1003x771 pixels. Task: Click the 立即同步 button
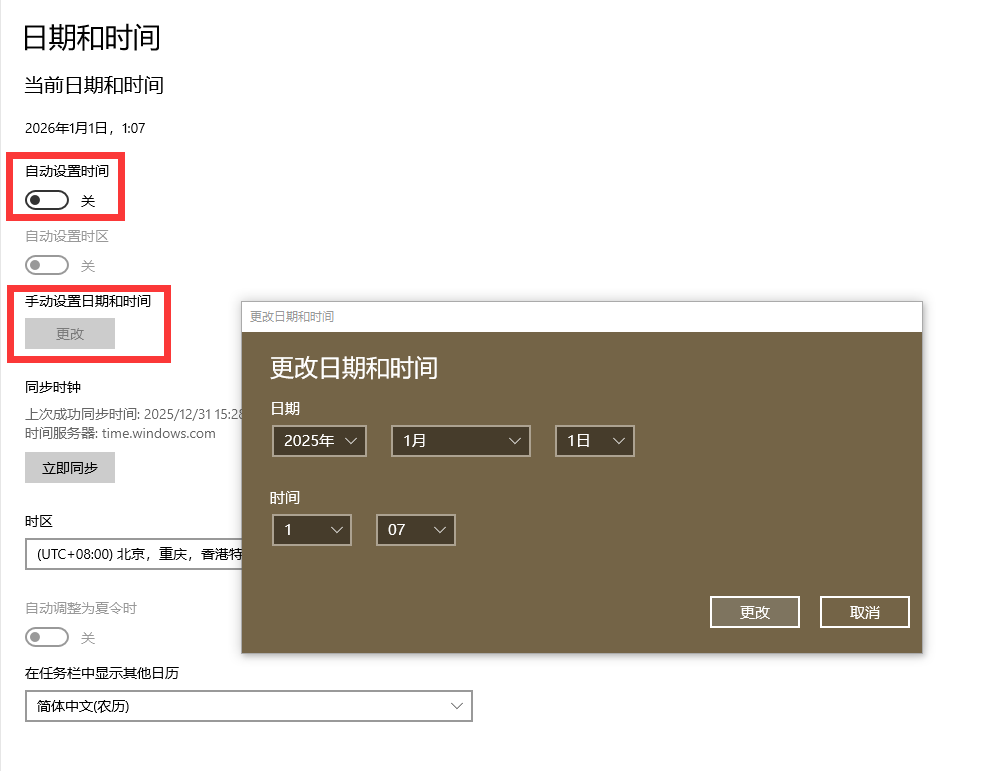(x=70, y=468)
